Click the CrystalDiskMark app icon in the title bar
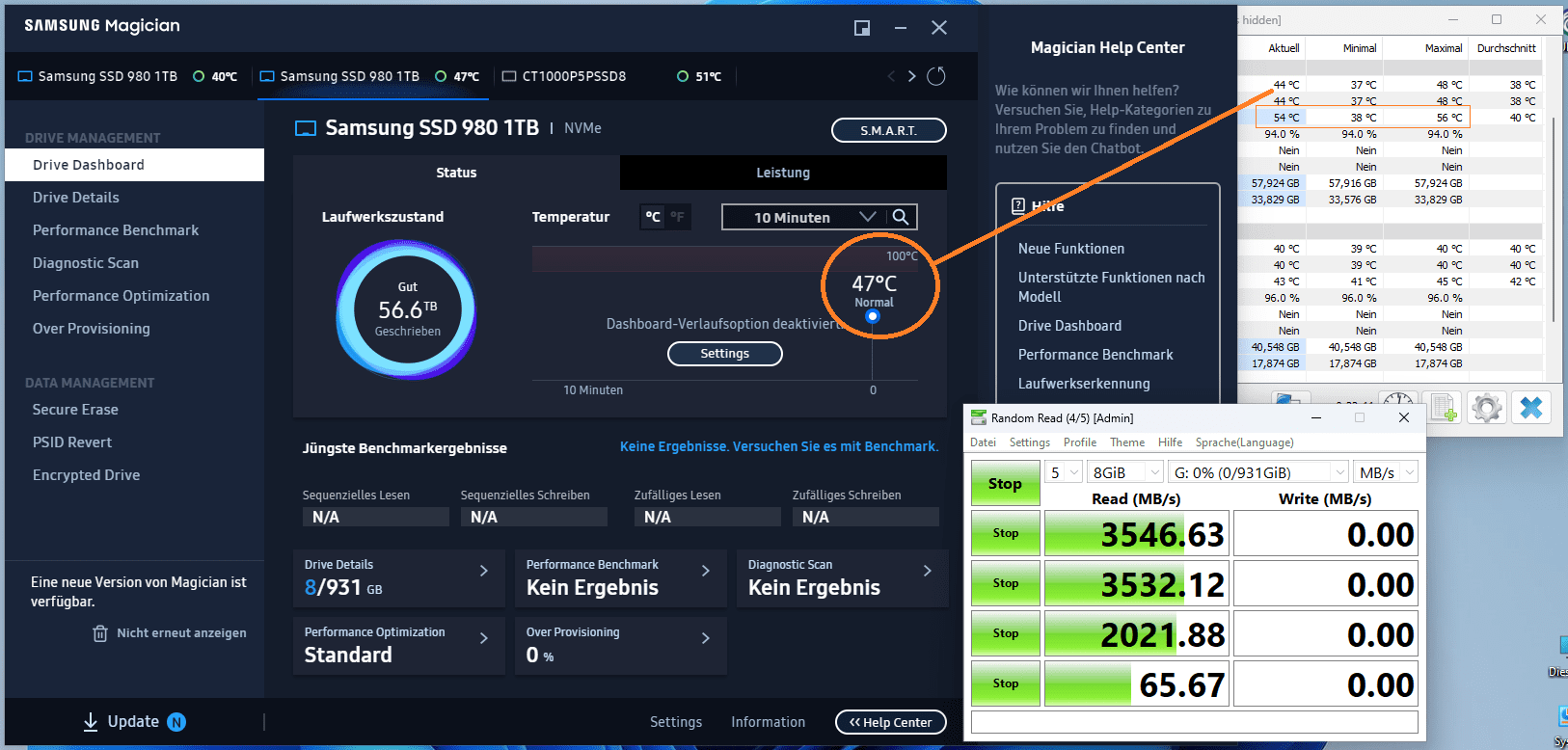Screen dimensions: 1568x750 (x=979, y=417)
